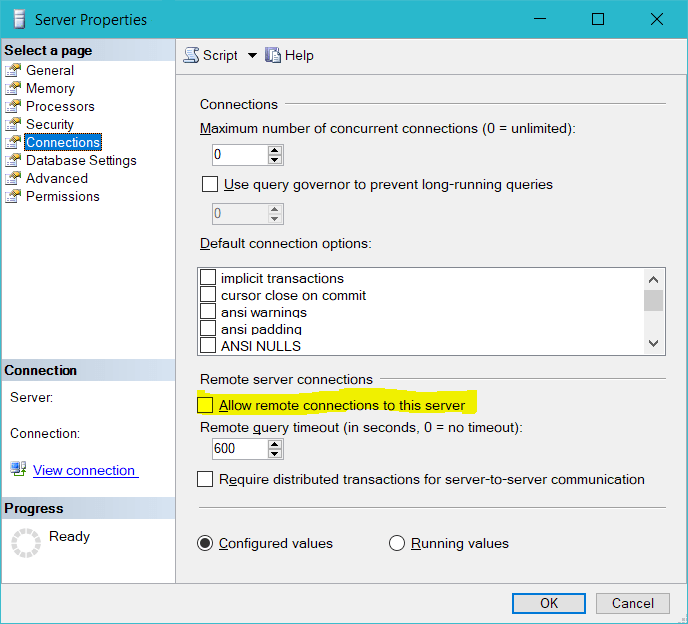
Task: Click the icon beside Permissions
Action: [x=13, y=196]
